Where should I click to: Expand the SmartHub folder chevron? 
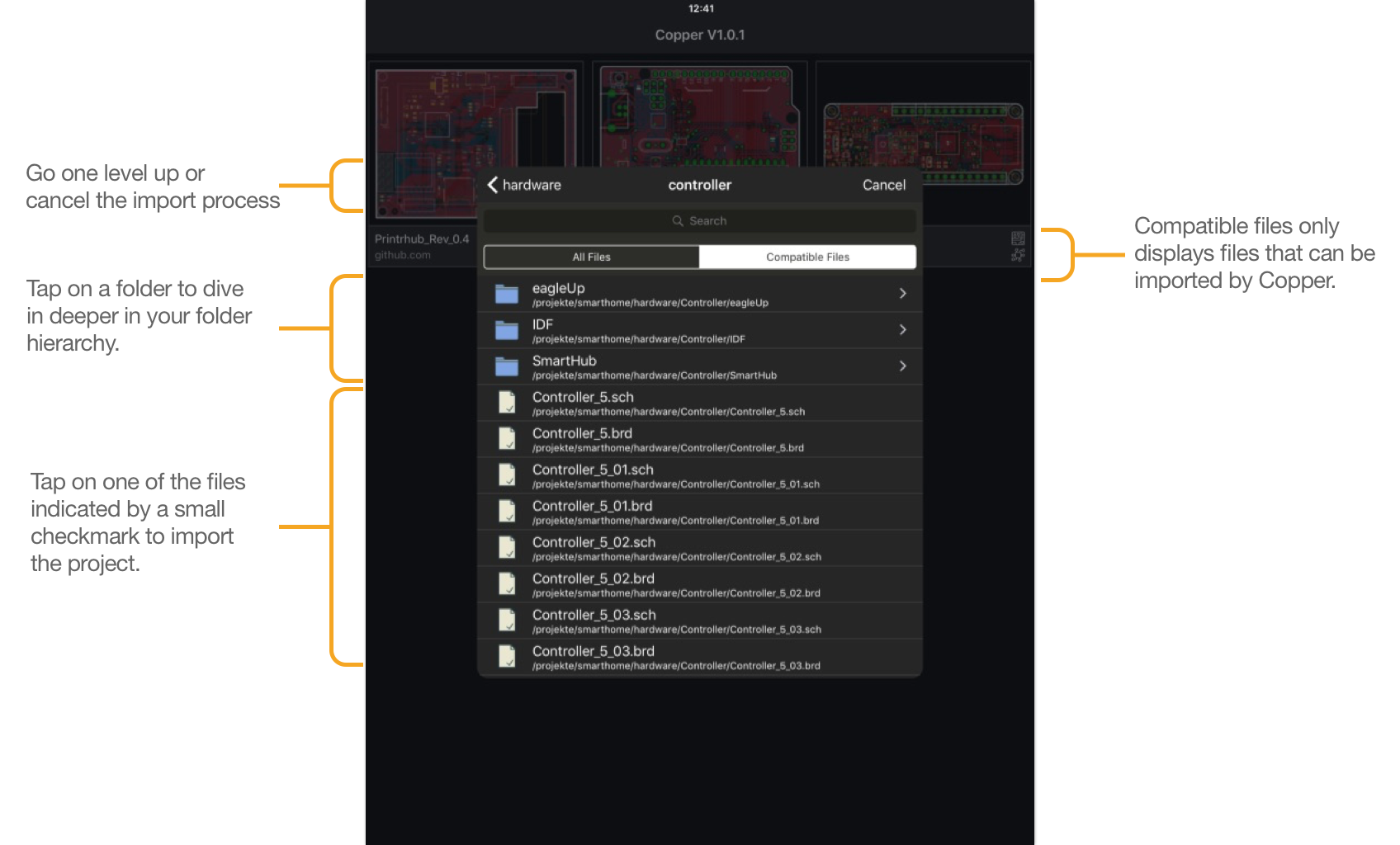(902, 366)
